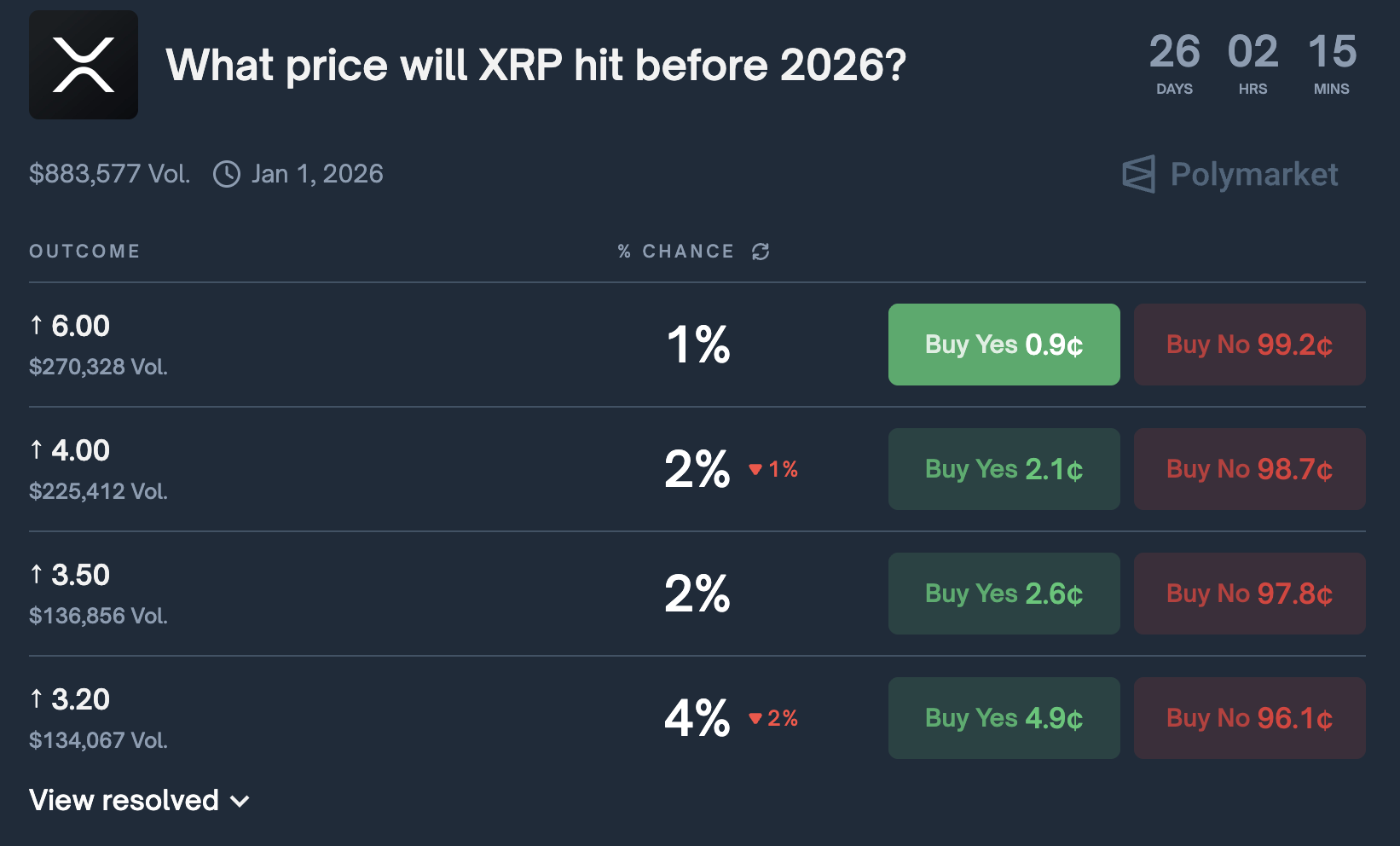Click the Polymarket logo icon

click(x=1138, y=174)
